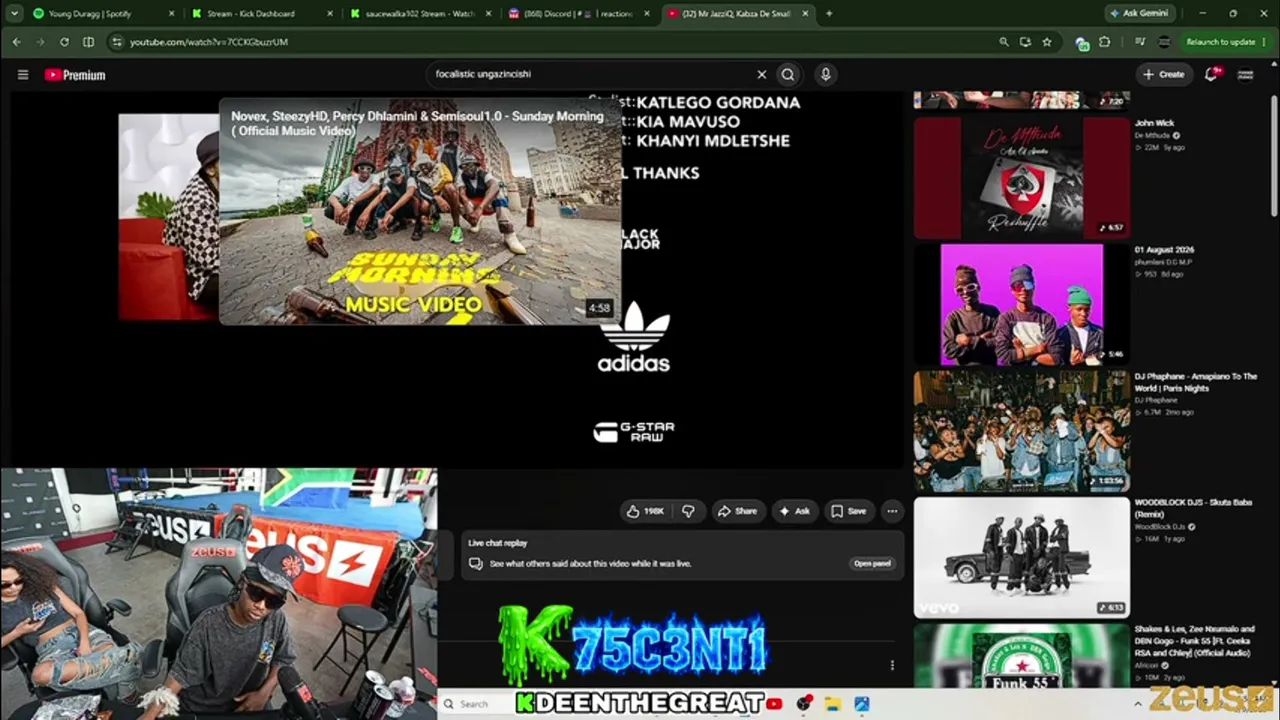Screen dimensions: 1280x720
Task: Open Funk 55 video thumbnail
Action: coord(1021,655)
